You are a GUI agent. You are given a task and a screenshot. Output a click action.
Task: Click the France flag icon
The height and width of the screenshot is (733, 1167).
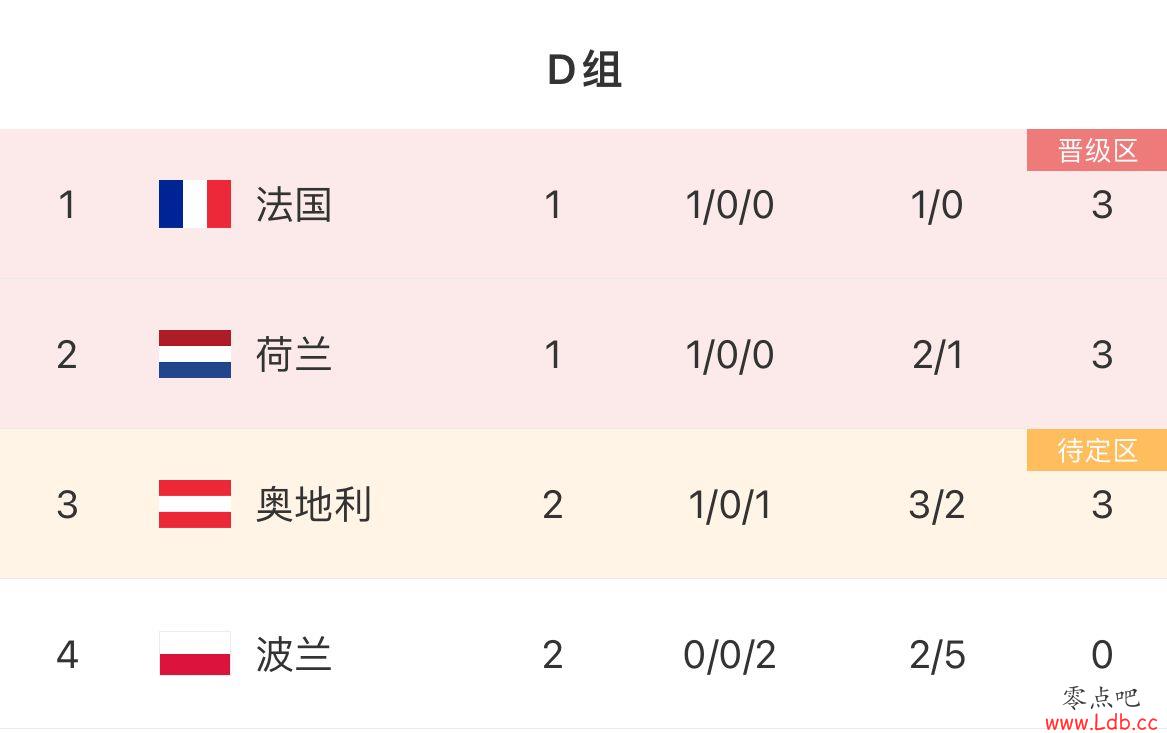click(195, 204)
